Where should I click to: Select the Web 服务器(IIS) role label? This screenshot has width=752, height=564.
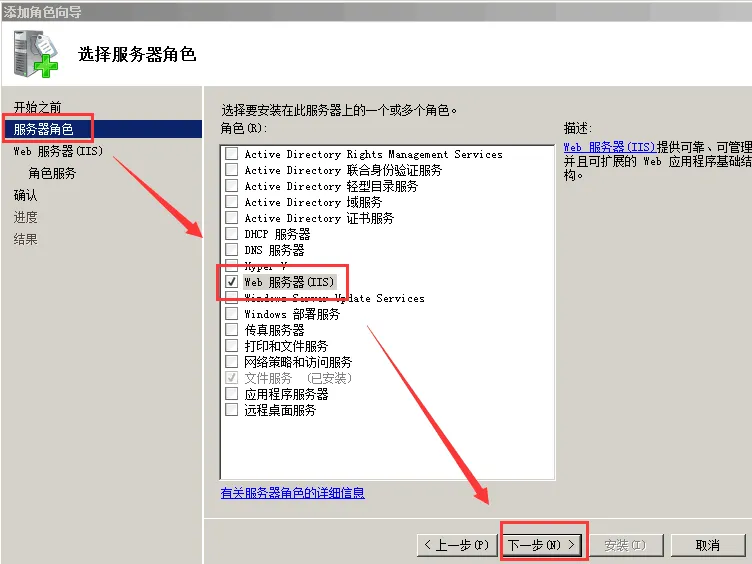[x=289, y=282]
